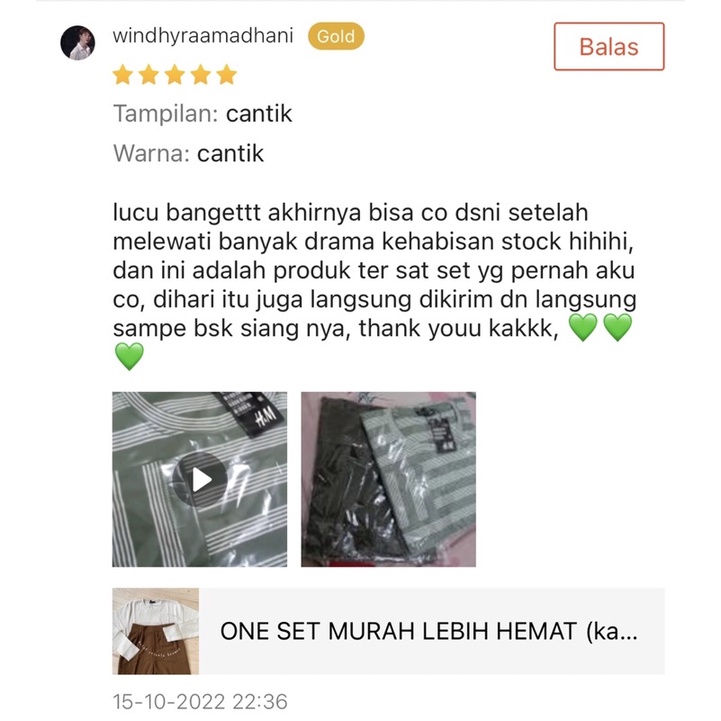Reply using the Balas button
This screenshot has height=721, width=721.
pyautogui.click(x=609, y=46)
